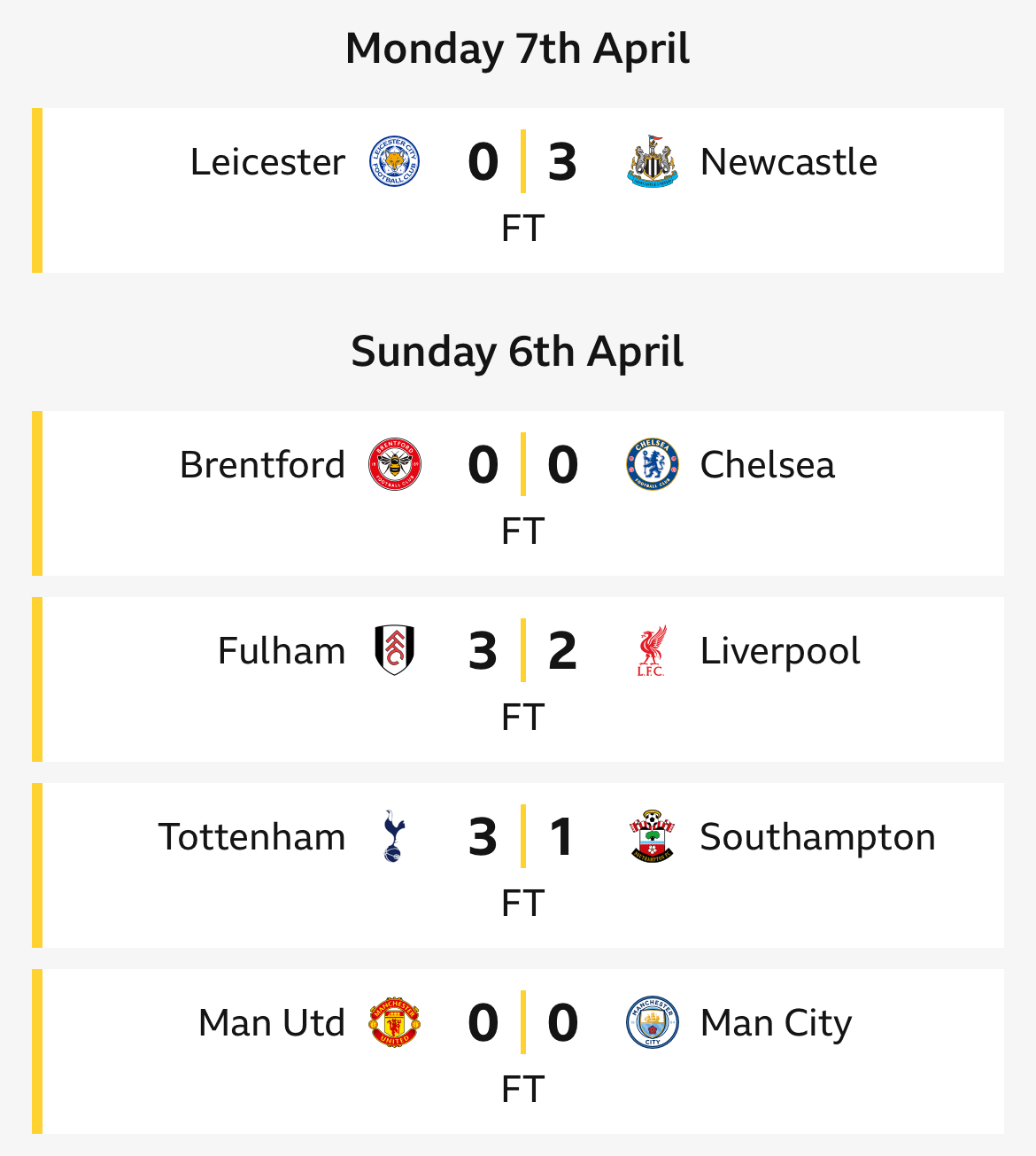Viewport: 1036px width, 1156px height.
Task: Open the Leicester team name link
Action: tap(268, 162)
